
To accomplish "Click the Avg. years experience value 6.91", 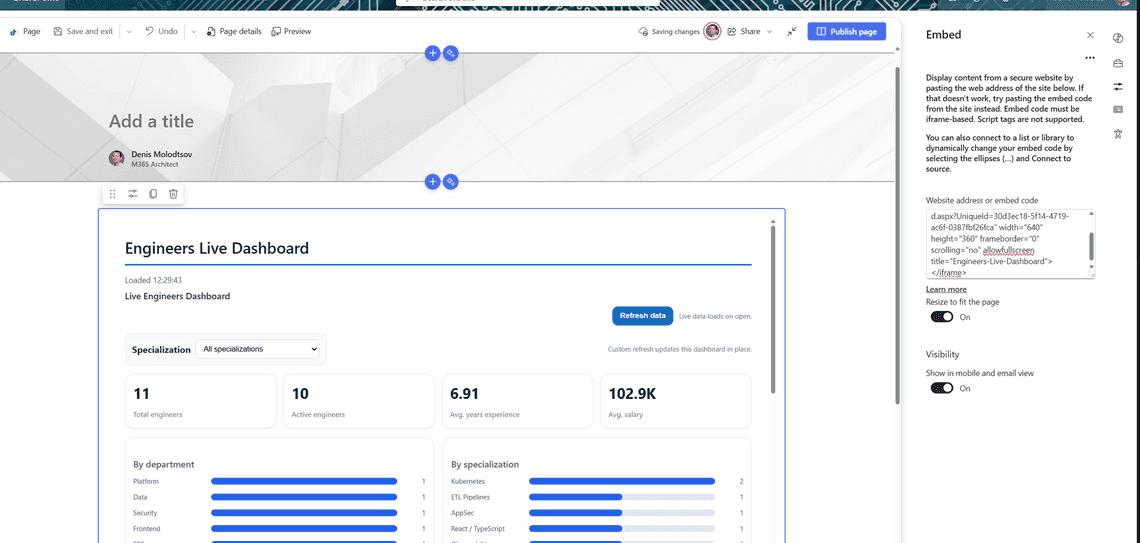I will (465, 394).
